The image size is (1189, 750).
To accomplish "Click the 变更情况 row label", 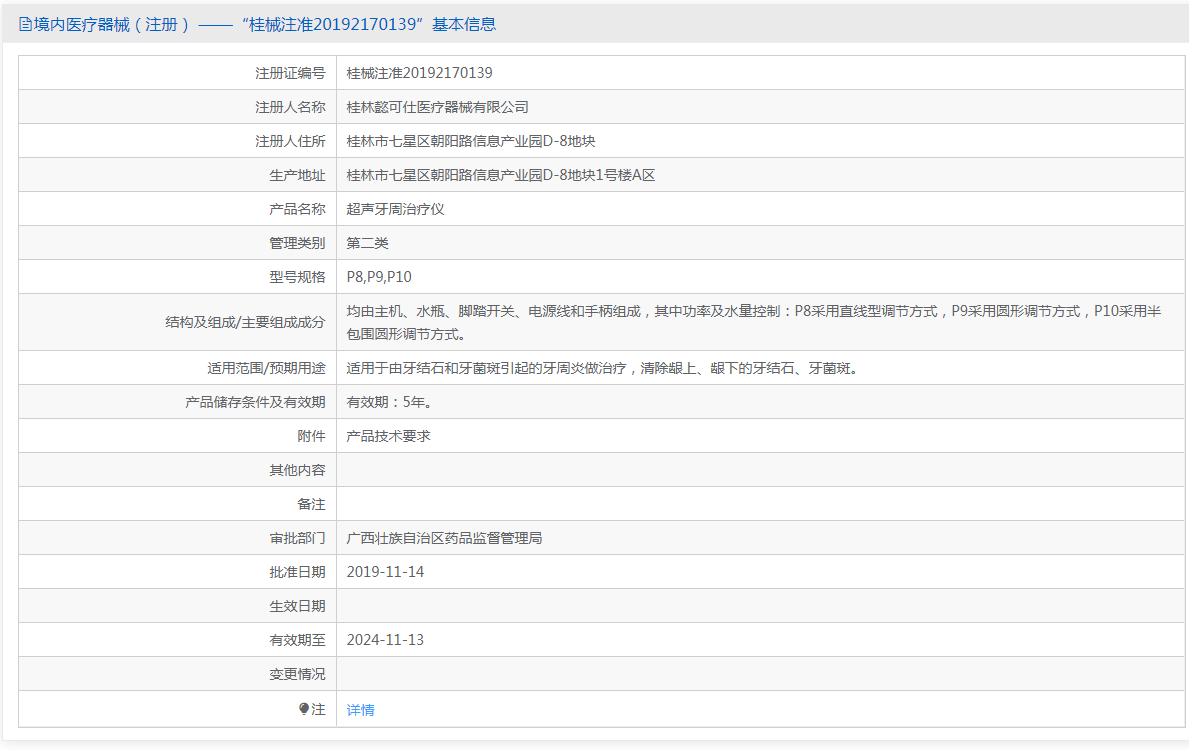I will coord(297,674).
